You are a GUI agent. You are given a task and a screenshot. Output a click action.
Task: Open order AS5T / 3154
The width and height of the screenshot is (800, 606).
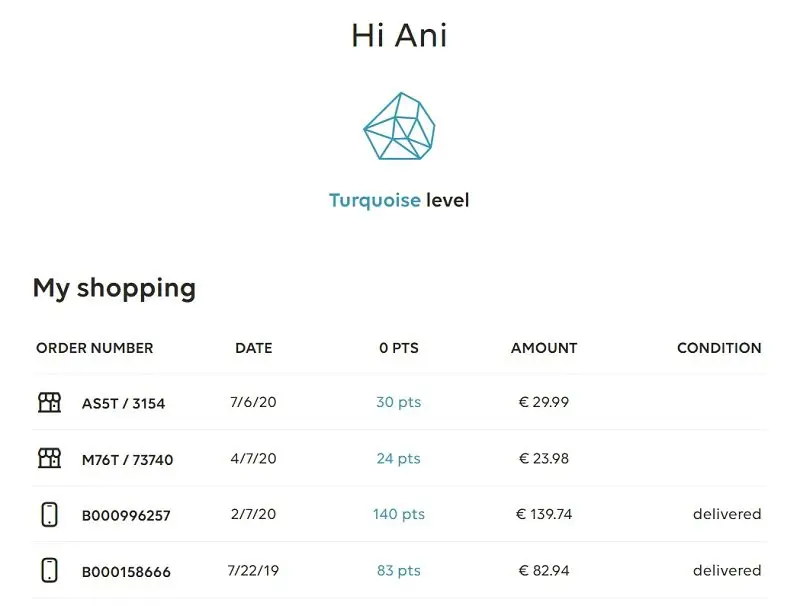point(123,403)
